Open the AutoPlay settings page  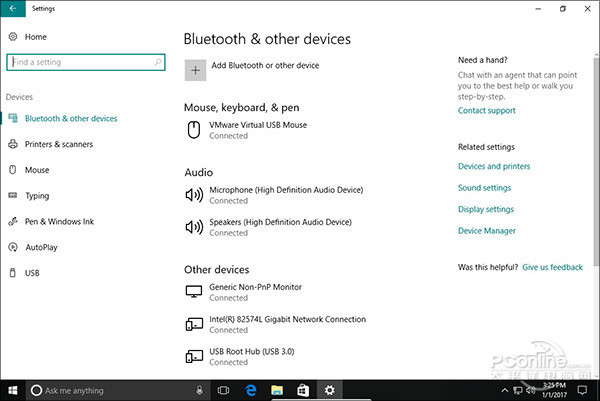pos(41,247)
